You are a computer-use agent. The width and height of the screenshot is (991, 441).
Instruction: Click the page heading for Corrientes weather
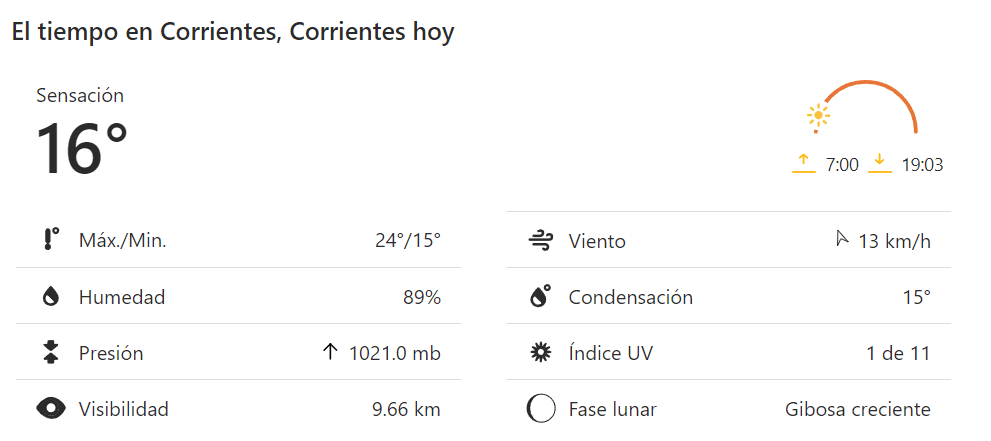(233, 32)
